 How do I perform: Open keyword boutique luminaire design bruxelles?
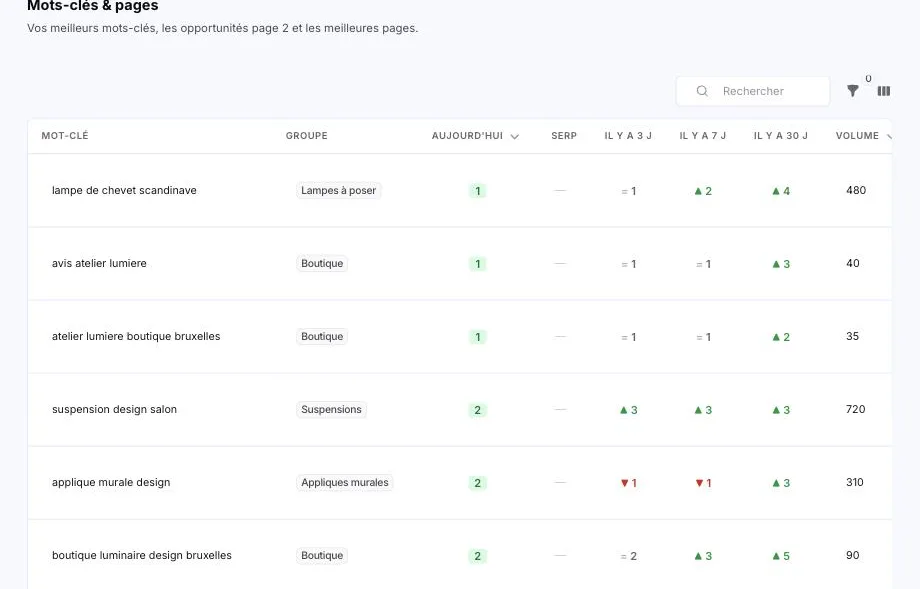click(x=142, y=556)
